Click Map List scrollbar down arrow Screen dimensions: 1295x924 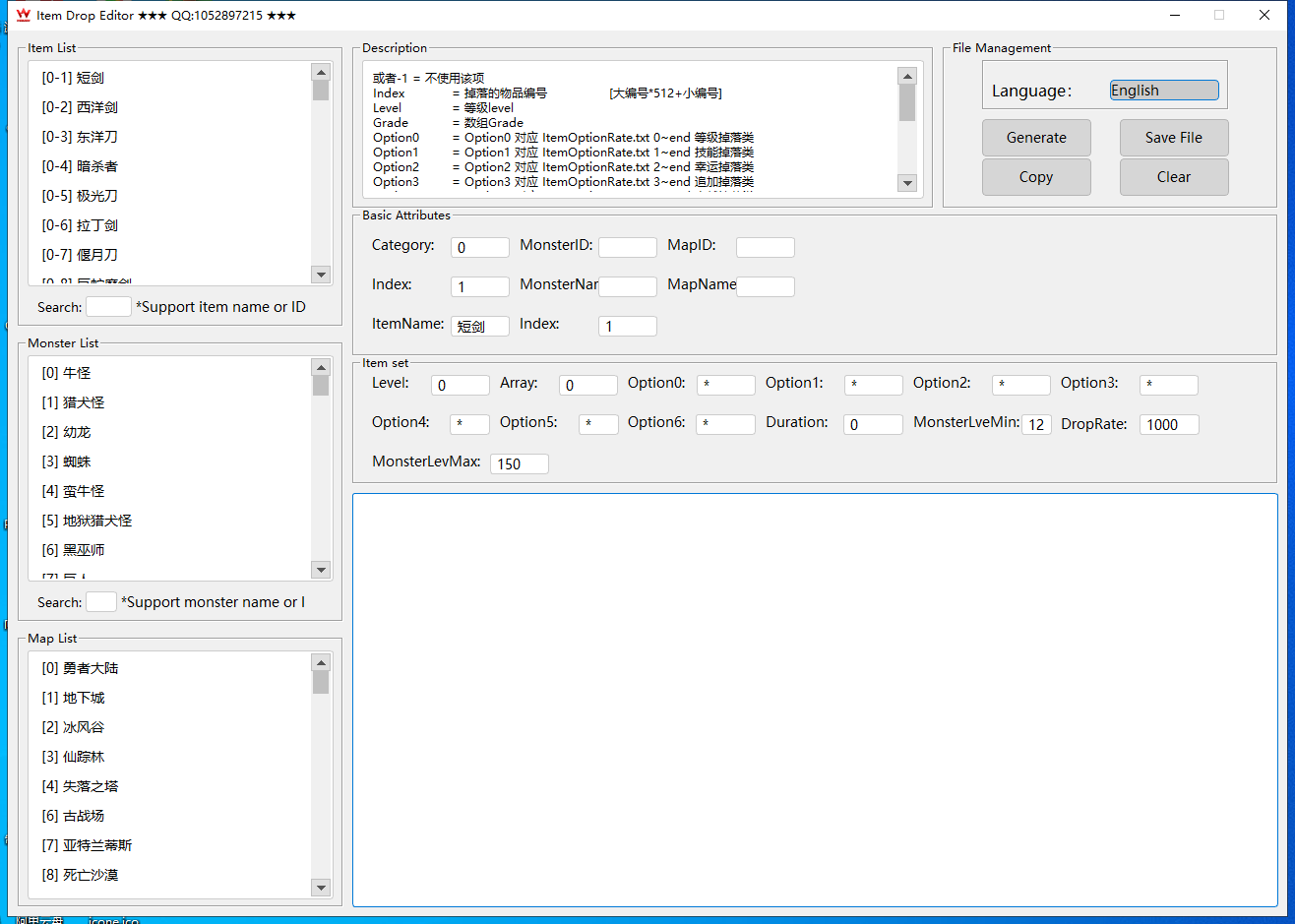pyautogui.click(x=321, y=887)
